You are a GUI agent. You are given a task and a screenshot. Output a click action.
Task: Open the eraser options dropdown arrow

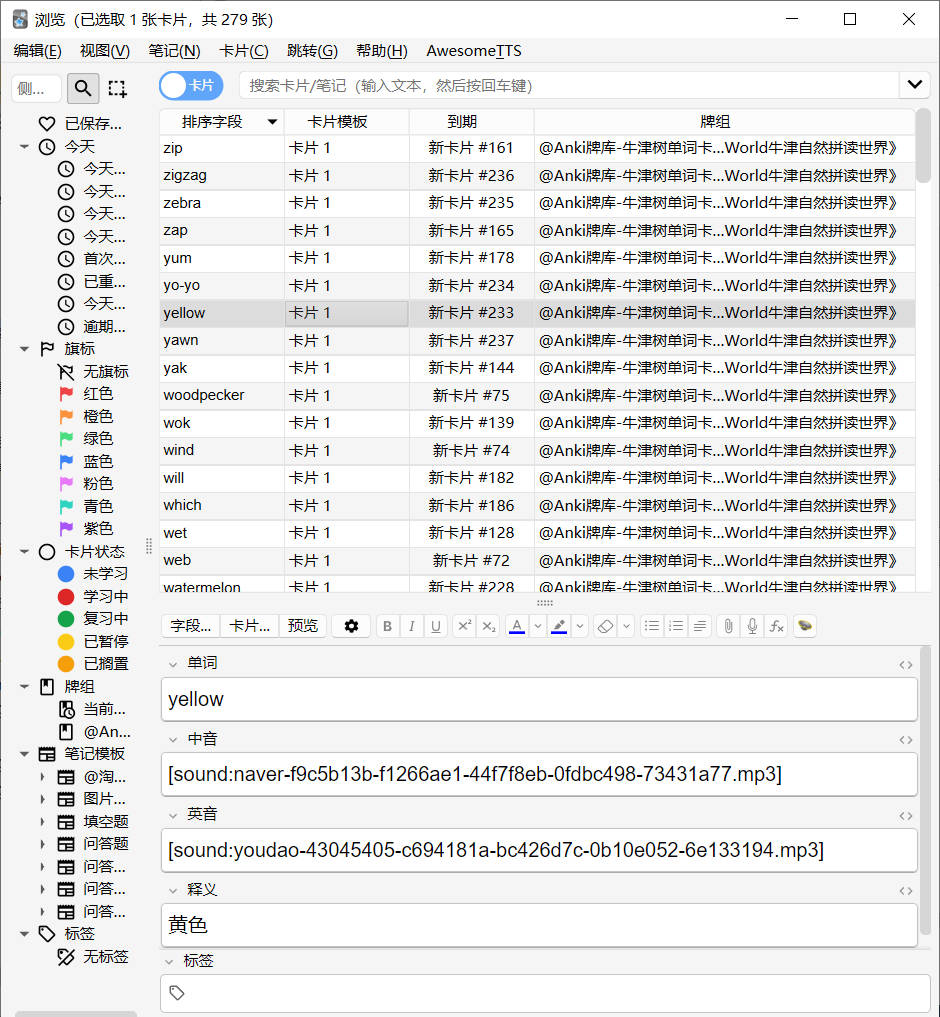626,627
